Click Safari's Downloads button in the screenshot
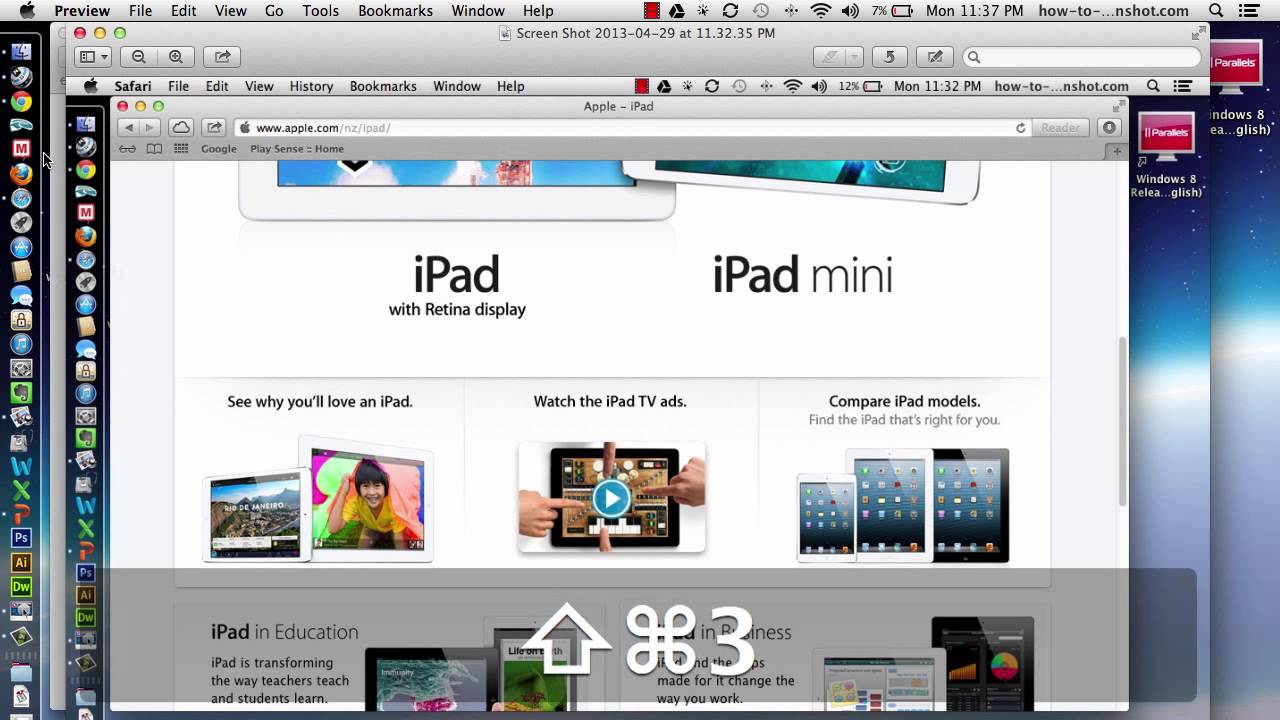The width and height of the screenshot is (1280, 720). pyautogui.click(x=1108, y=128)
